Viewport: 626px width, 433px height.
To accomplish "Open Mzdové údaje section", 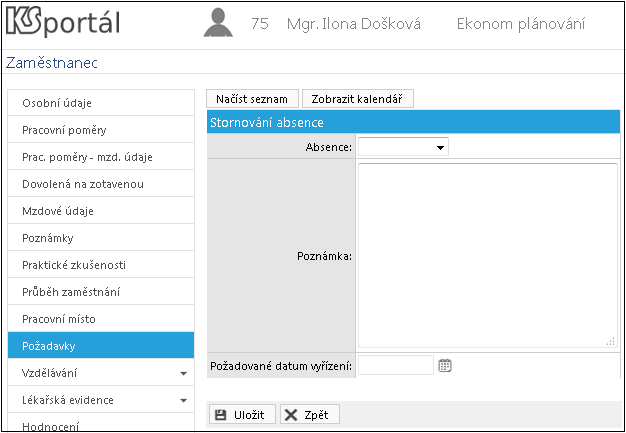I will pos(101,211).
